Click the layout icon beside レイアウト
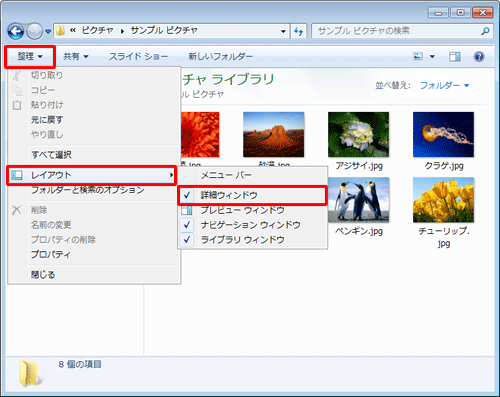This screenshot has height=397, width=500. (17, 175)
